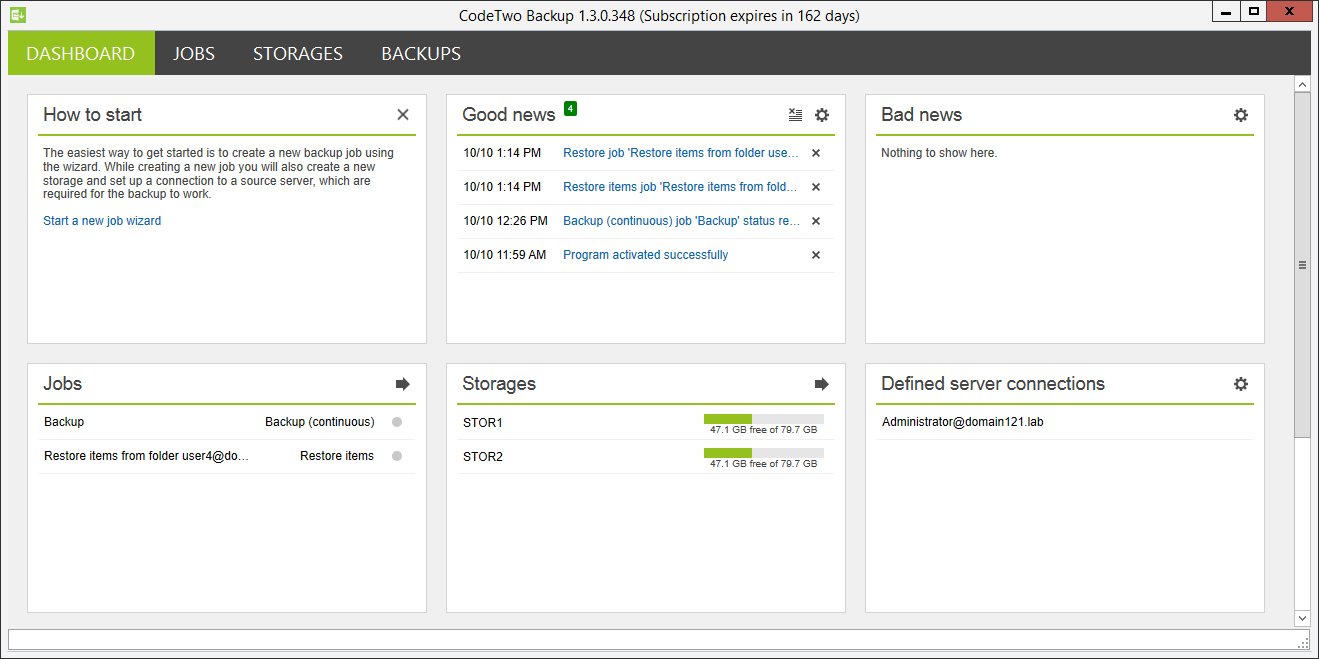Go to Jobs via panel arrow
The width and height of the screenshot is (1319, 659).
403,384
